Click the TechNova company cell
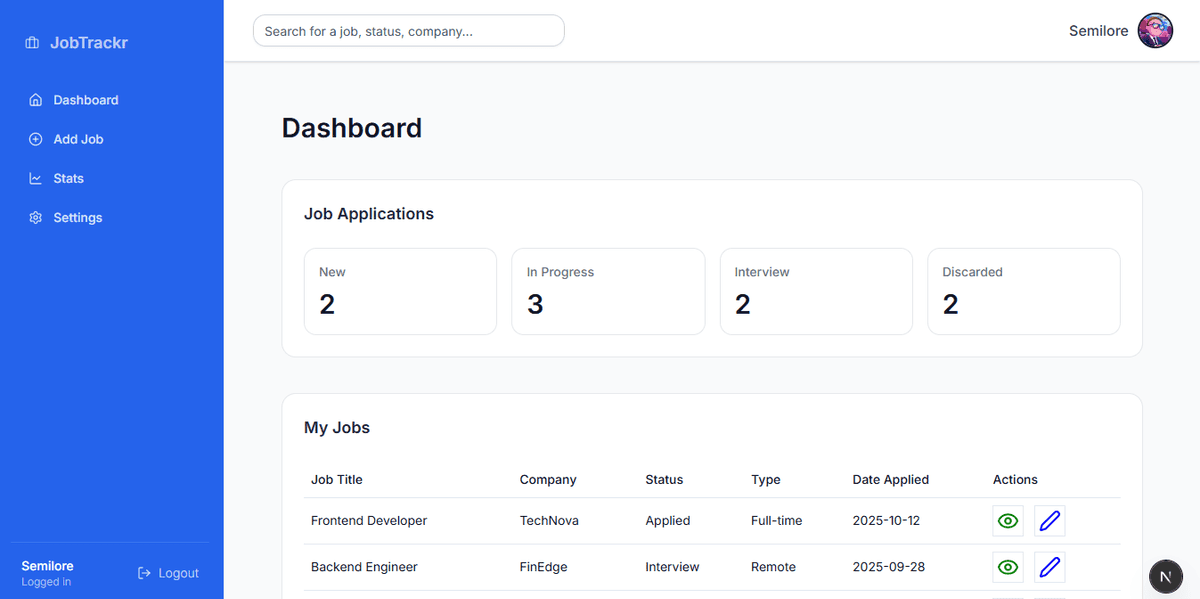The width and height of the screenshot is (1200, 599). coord(549,521)
